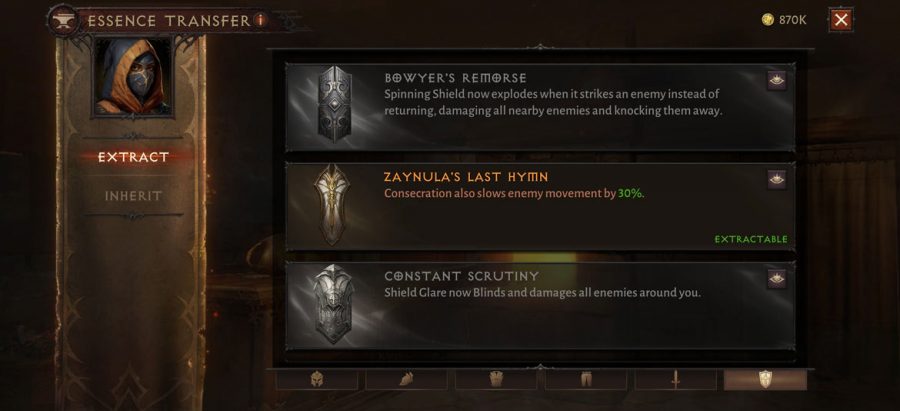This screenshot has width=900, height=411.
Task: Select the Zaynula's Last Hymn extractable entry
Action: [x=540, y=207]
